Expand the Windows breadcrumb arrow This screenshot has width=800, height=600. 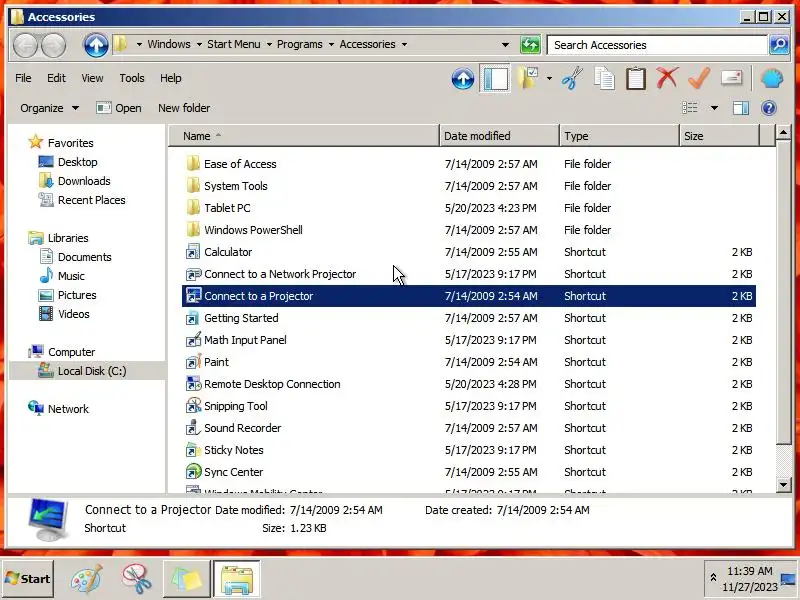point(199,45)
